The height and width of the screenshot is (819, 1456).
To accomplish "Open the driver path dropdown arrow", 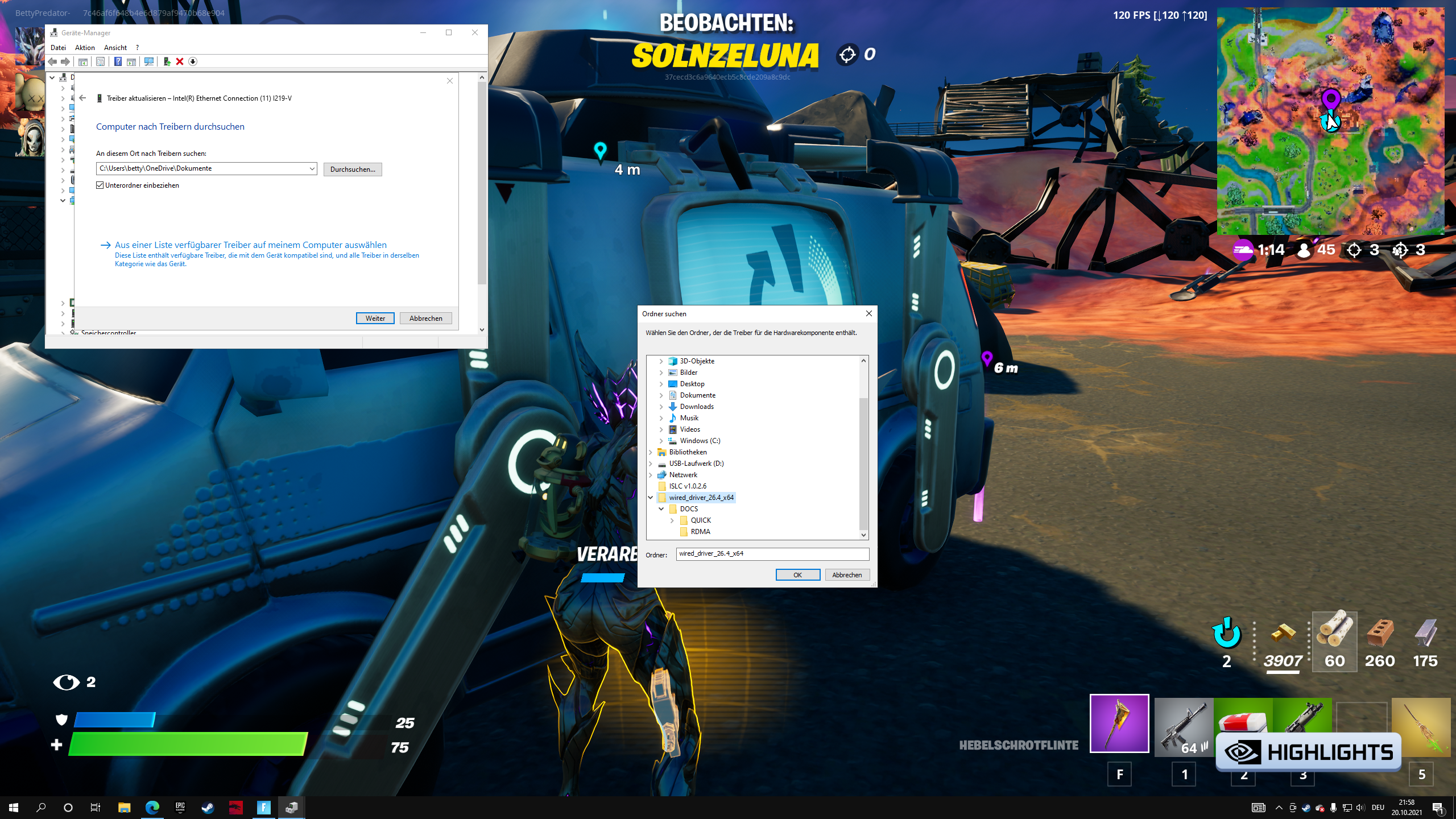I will (x=312, y=168).
